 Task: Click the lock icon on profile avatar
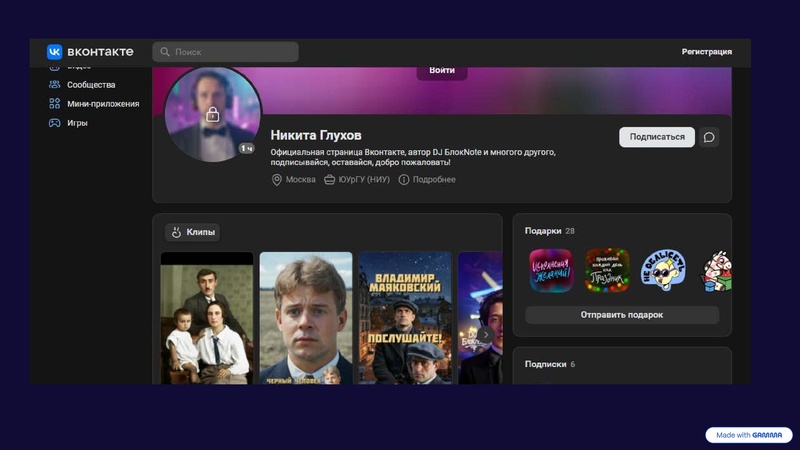tap(212, 115)
